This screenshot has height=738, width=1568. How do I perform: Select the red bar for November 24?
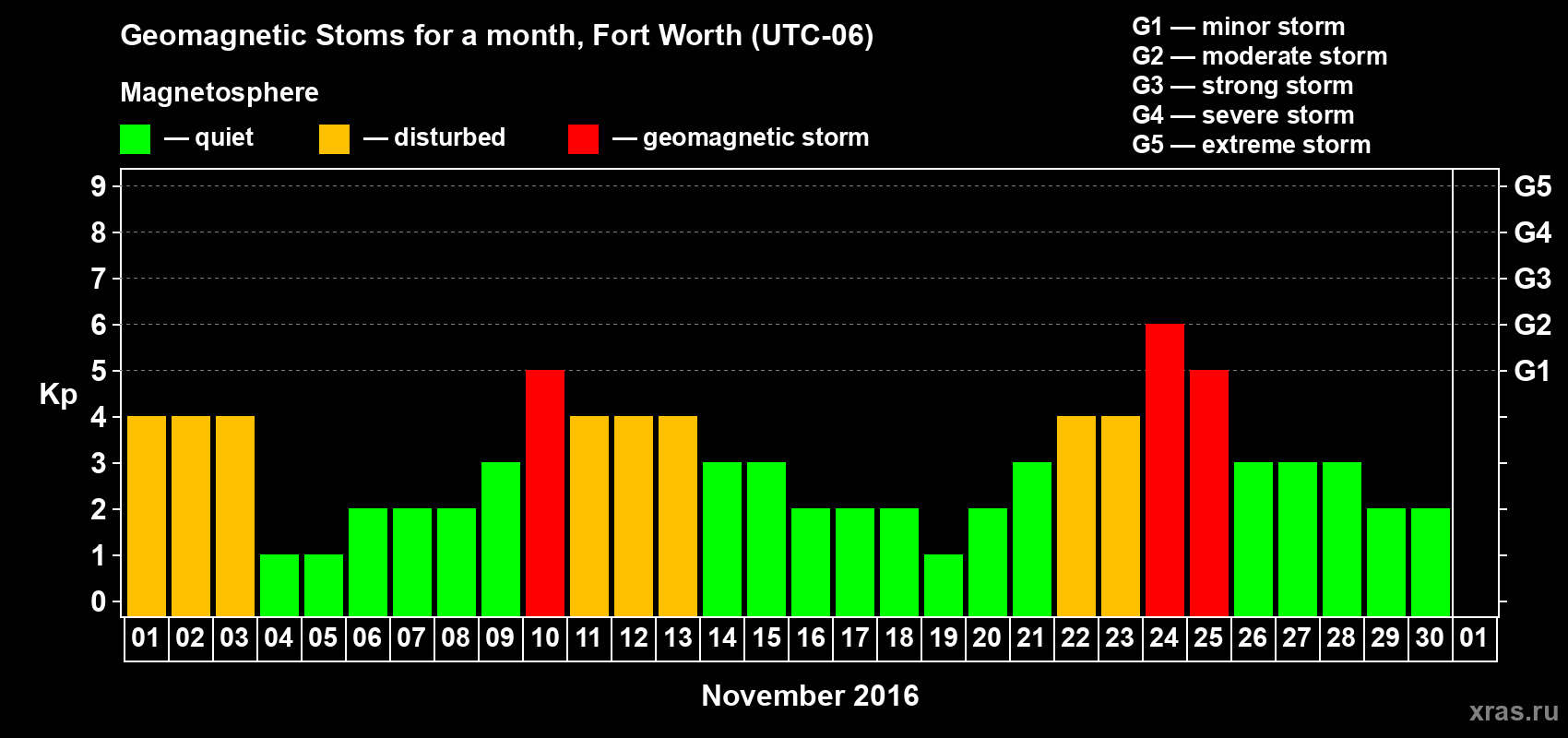[1165, 470]
